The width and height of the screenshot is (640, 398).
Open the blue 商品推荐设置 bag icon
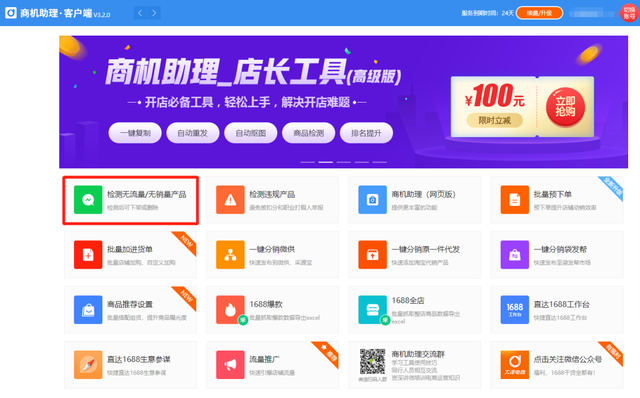(x=88, y=310)
